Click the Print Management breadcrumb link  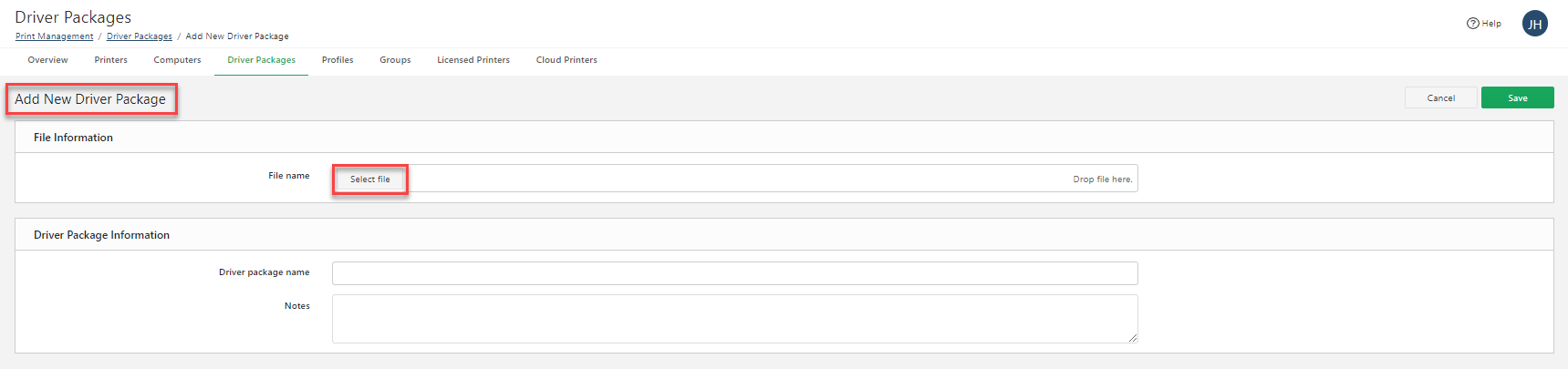click(54, 36)
